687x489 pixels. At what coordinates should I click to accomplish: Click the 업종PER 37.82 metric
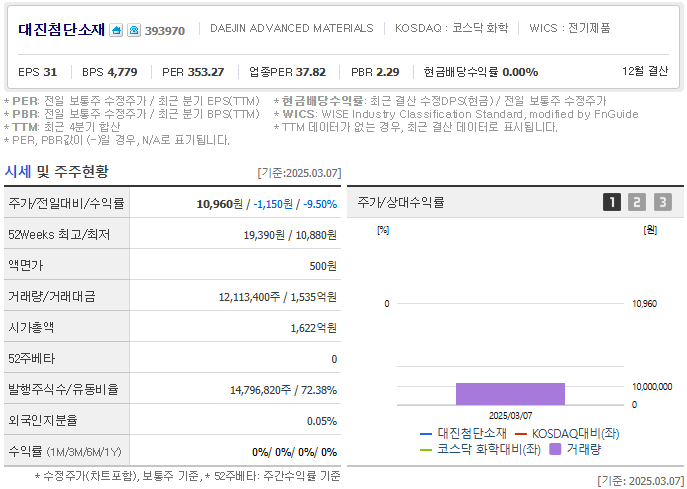tap(287, 72)
